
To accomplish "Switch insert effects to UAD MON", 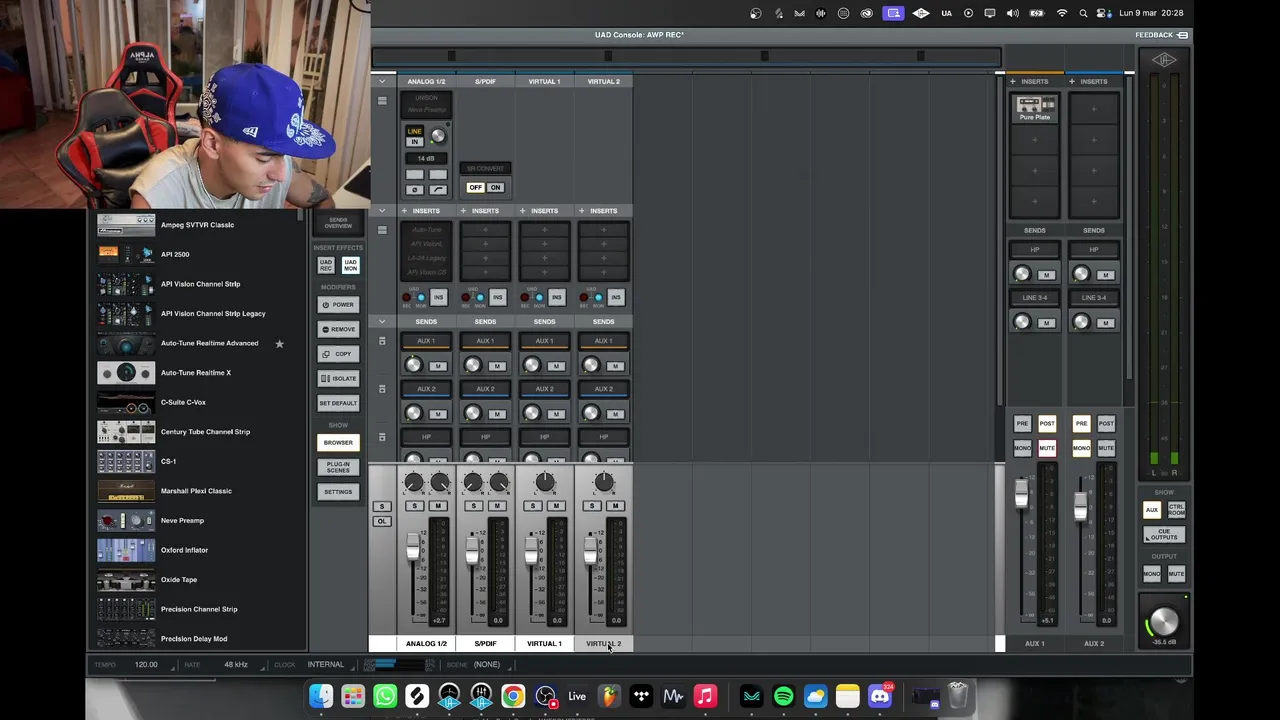I will [x=350, y=265].
